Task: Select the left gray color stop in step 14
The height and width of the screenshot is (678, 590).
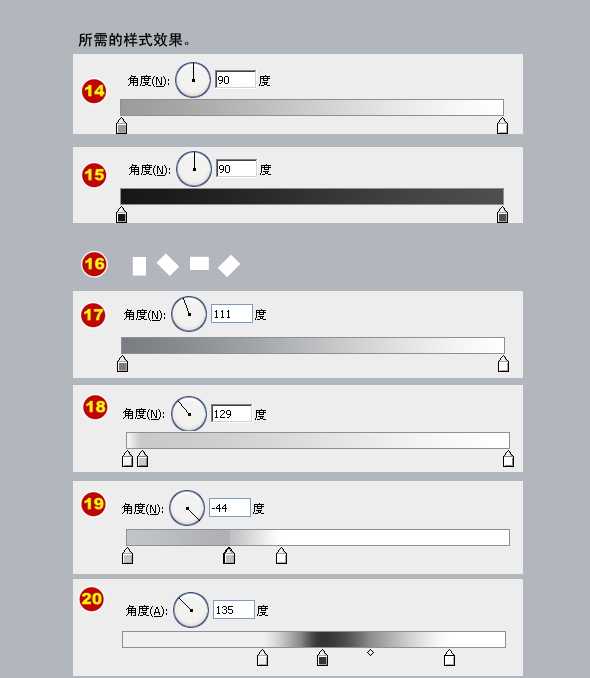Action: coord(122,126)
